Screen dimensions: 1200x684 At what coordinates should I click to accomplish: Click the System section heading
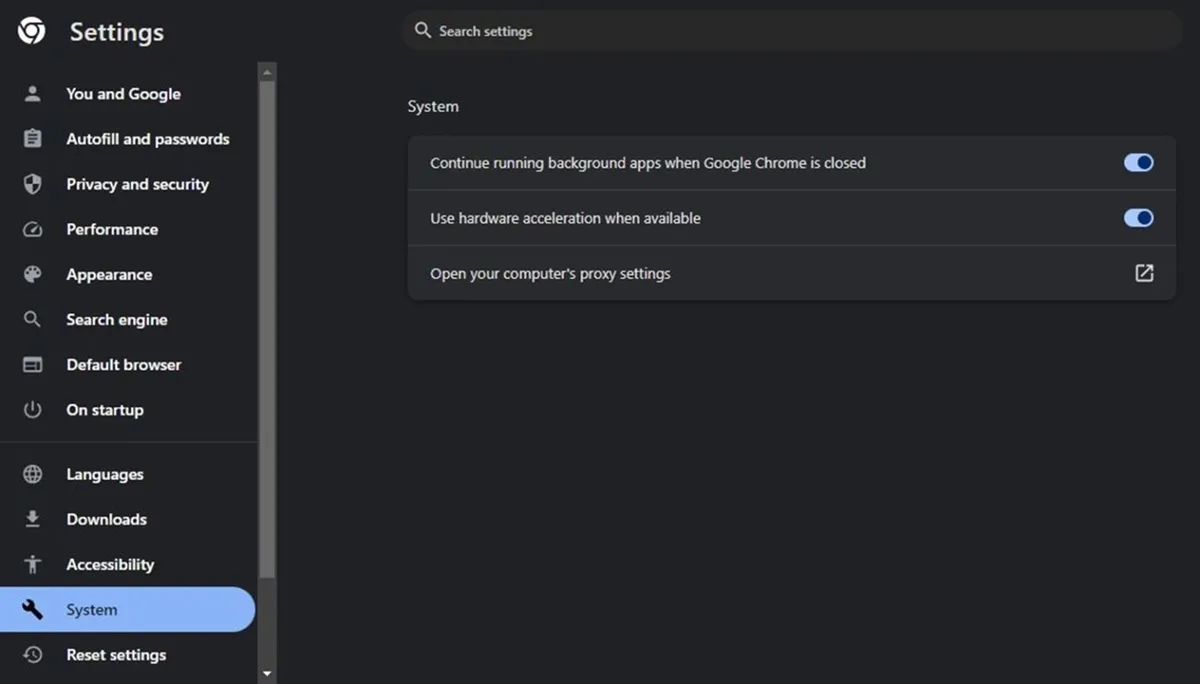[433, 107]
